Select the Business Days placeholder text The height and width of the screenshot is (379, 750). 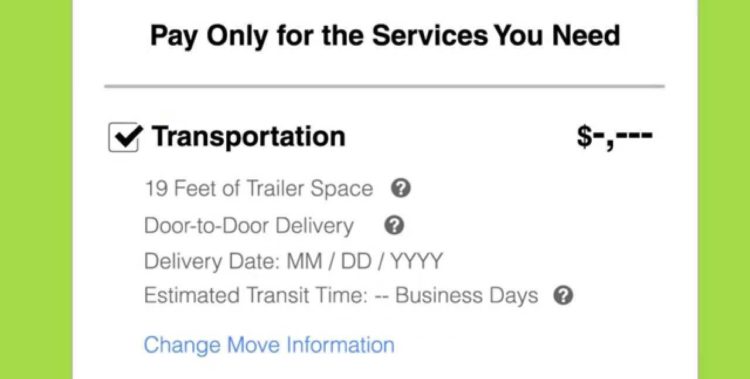(466, 296)
